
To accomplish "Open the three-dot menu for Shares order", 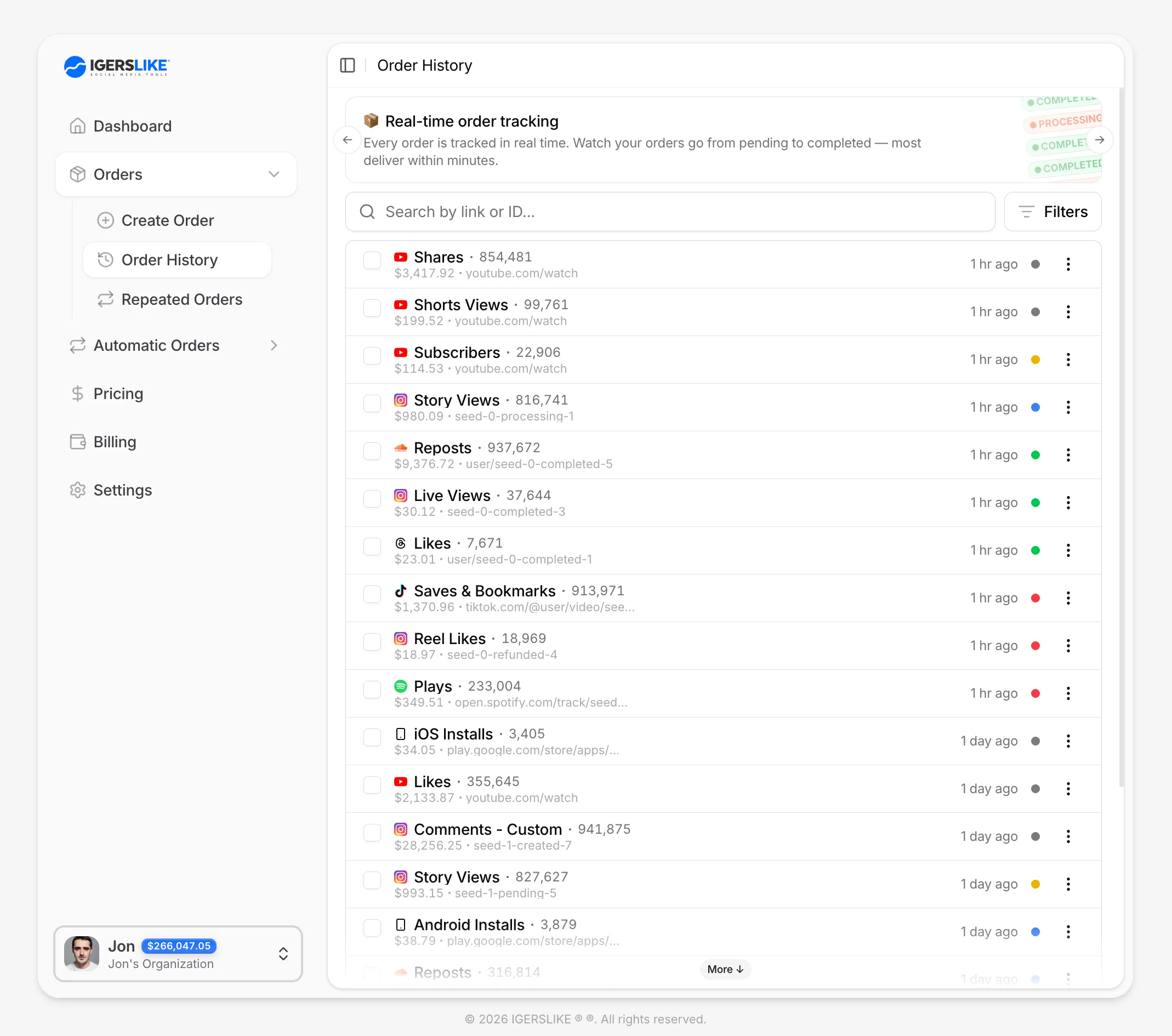I will (1068, 264).
